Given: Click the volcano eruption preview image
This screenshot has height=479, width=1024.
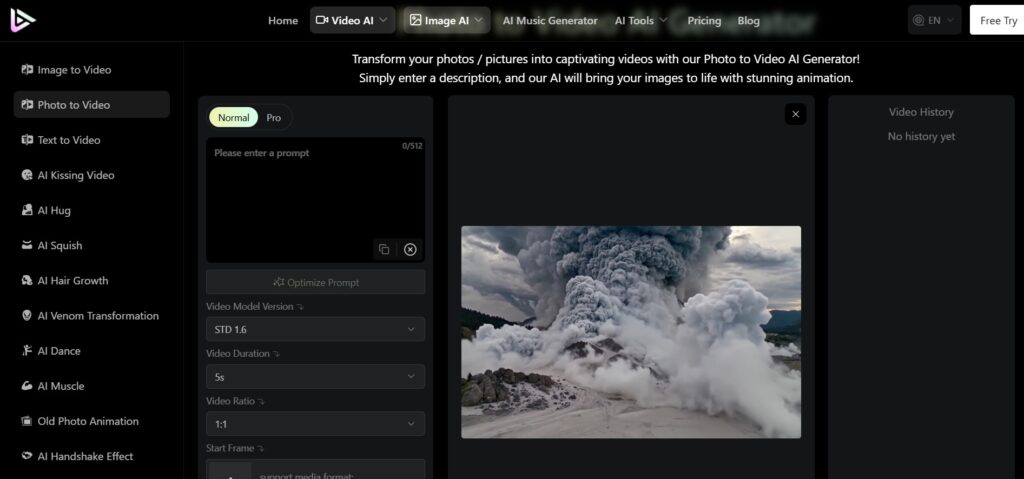Looking at the screenshot, I should click(631, 332).
